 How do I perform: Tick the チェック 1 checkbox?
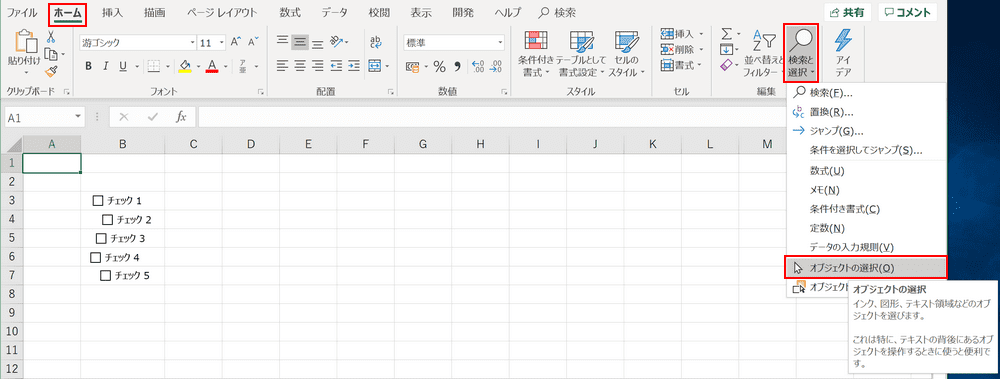pos(98,201)
